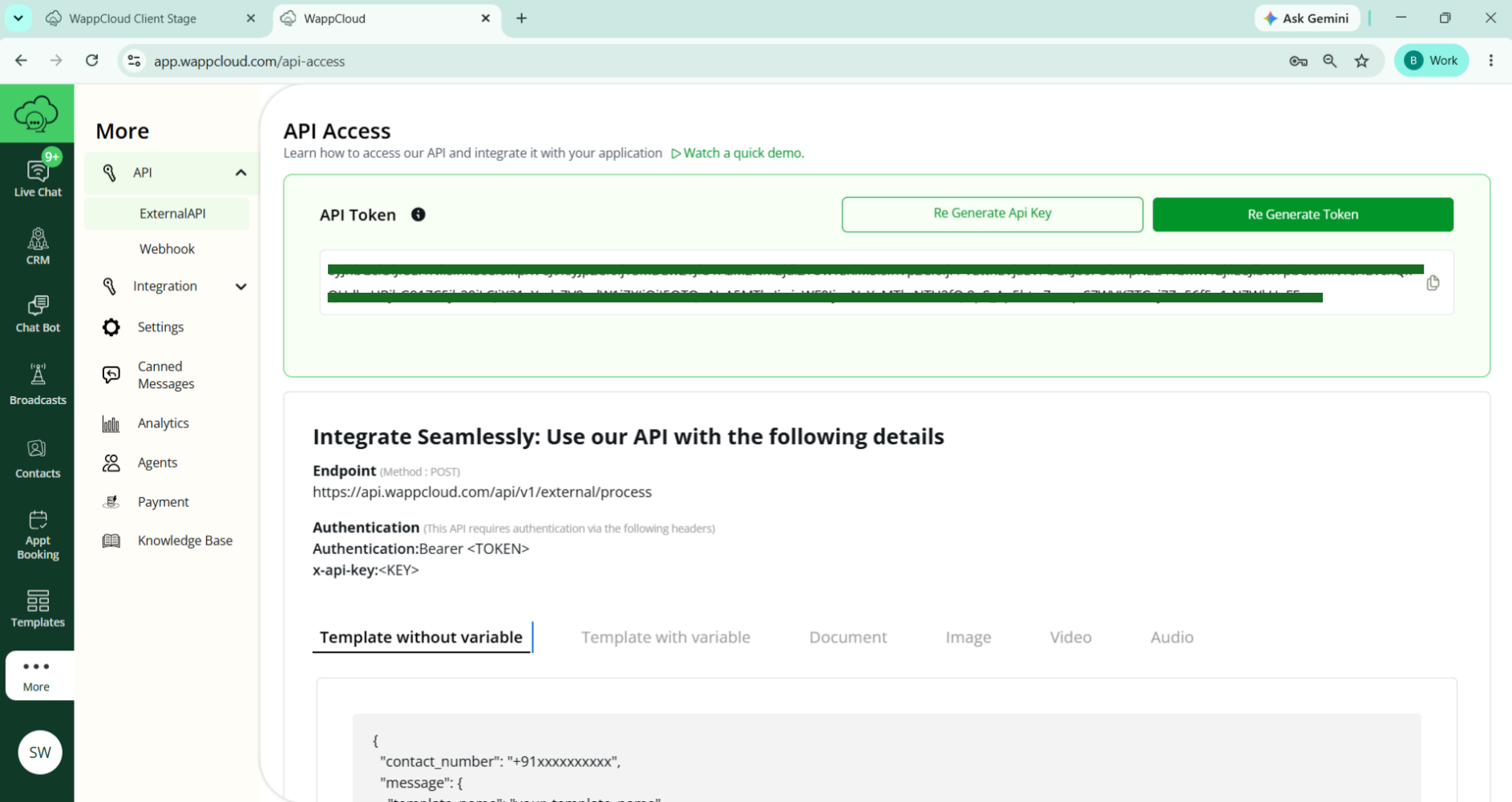Bookmark this page with the star icon

click(x=1361, y=60)
